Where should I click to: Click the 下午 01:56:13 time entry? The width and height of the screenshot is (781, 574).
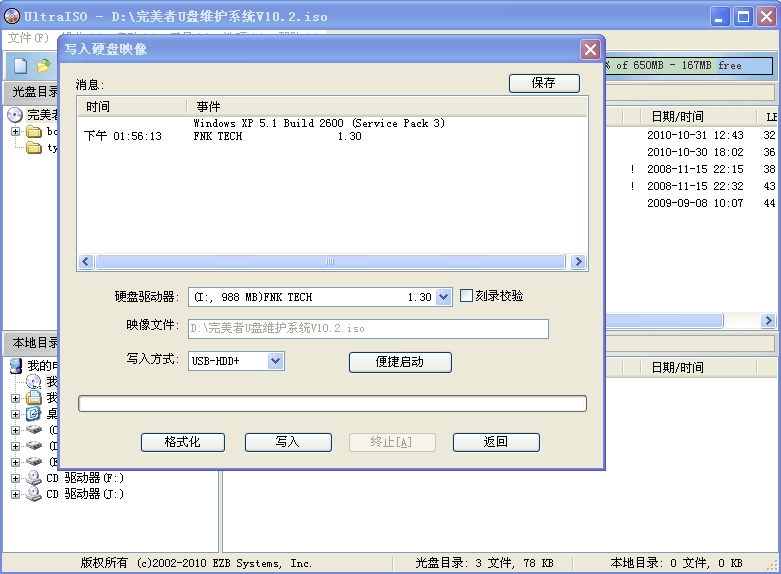click(123, 136)
